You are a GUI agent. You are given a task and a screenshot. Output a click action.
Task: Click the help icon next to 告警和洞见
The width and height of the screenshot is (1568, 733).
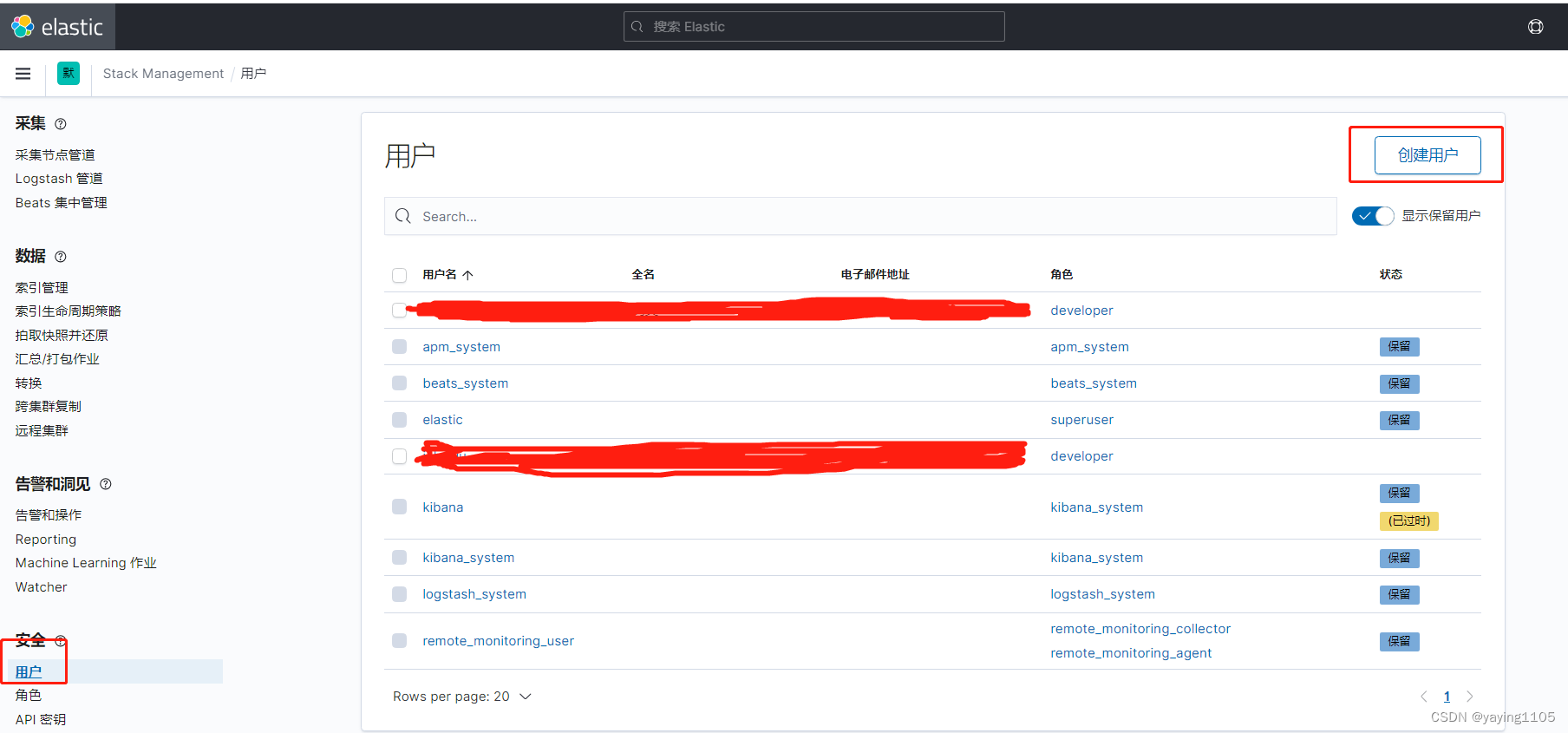(106, 484)
